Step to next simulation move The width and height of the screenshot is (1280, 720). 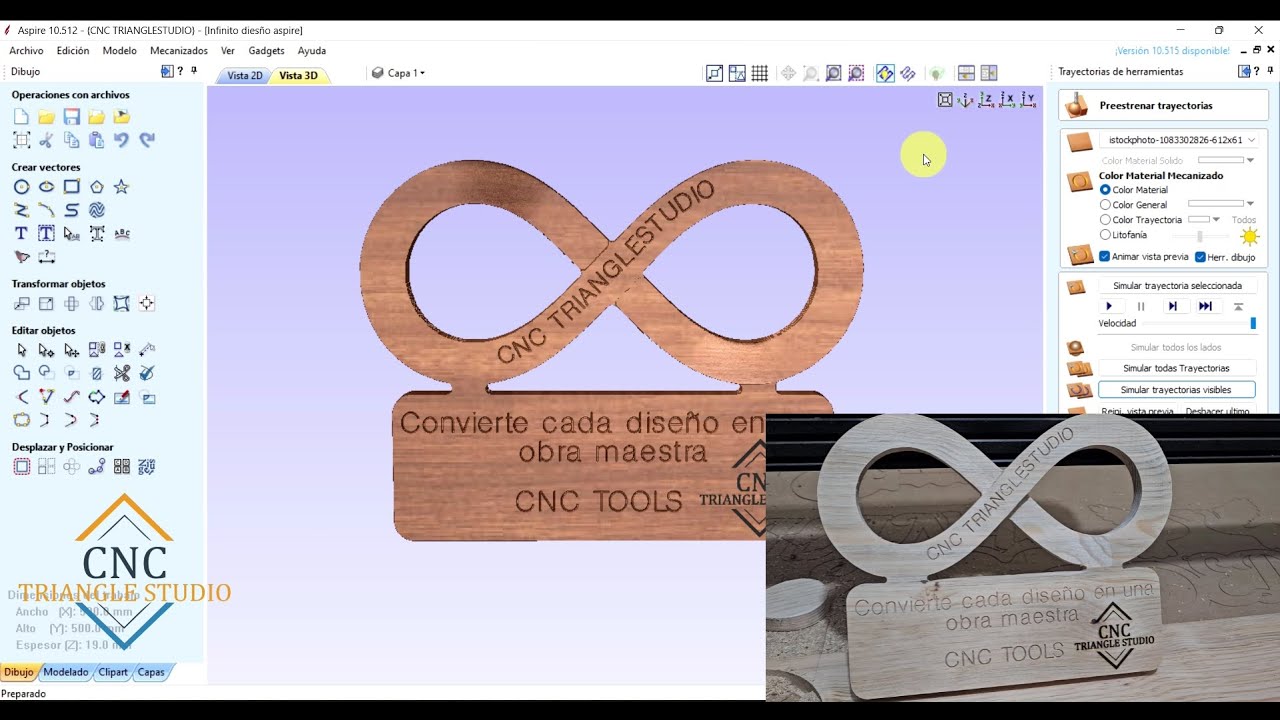(1173, 306)
